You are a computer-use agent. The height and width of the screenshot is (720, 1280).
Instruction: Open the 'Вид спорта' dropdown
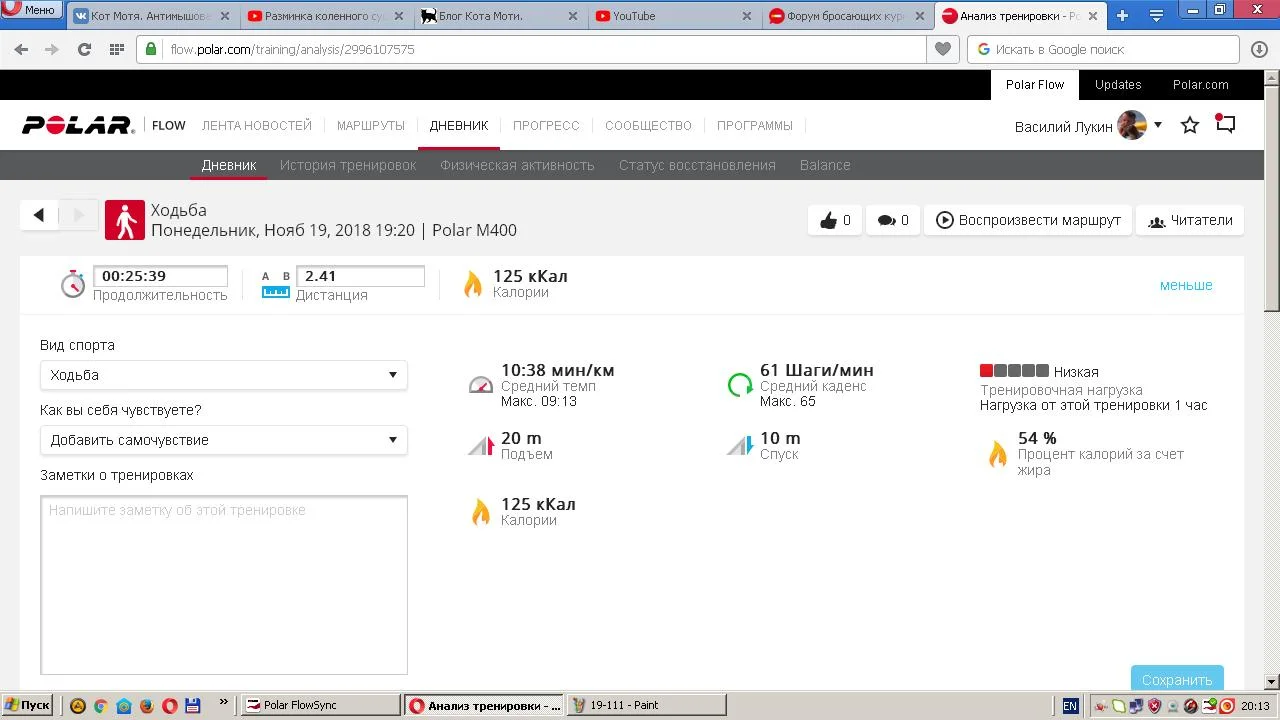click(x=223, y=375)
